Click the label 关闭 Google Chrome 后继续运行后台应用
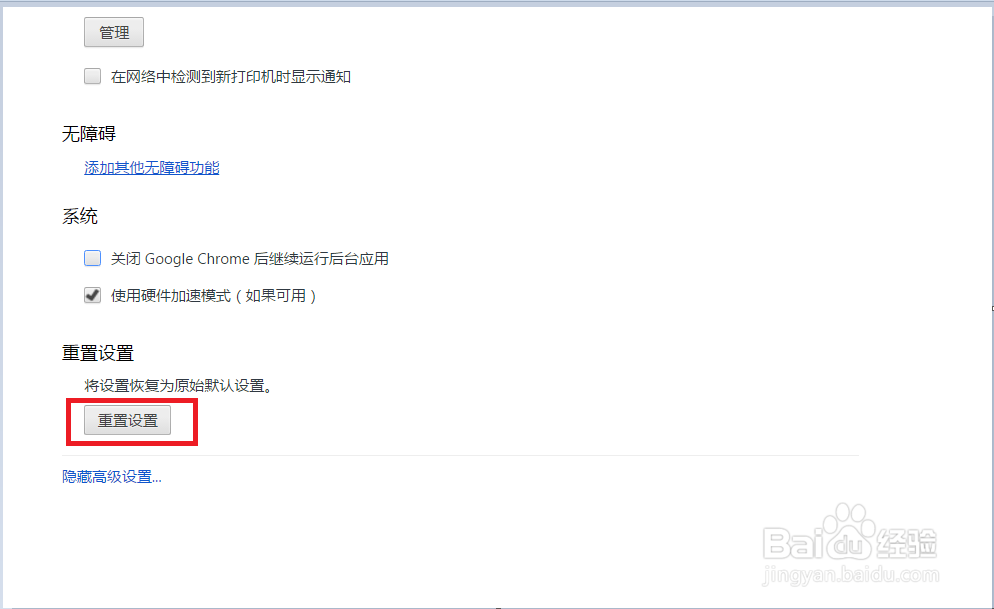This screenshot has height=609, width=994. [250, 259]
